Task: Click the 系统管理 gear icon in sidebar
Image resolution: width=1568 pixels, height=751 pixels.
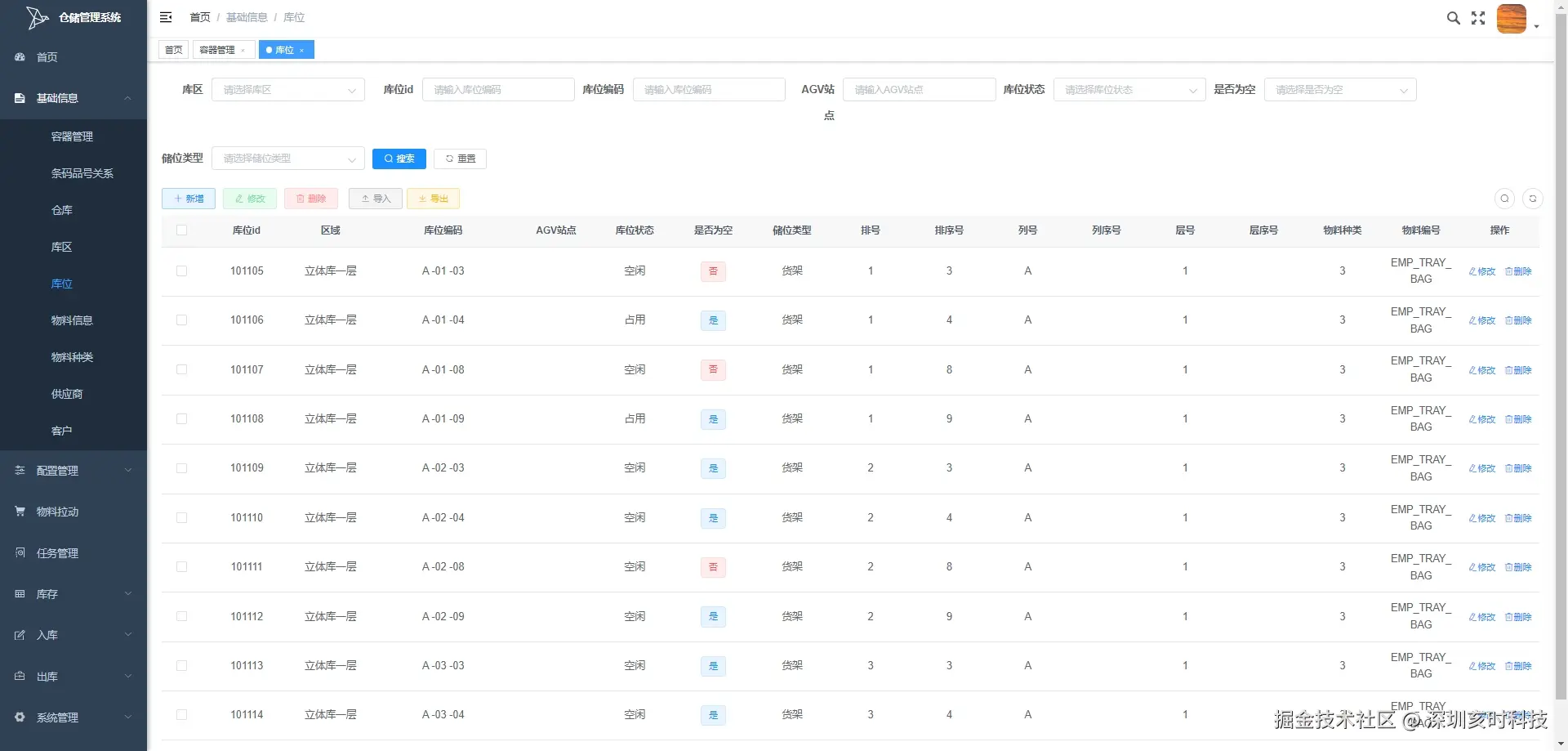Action: pos(20,717)
